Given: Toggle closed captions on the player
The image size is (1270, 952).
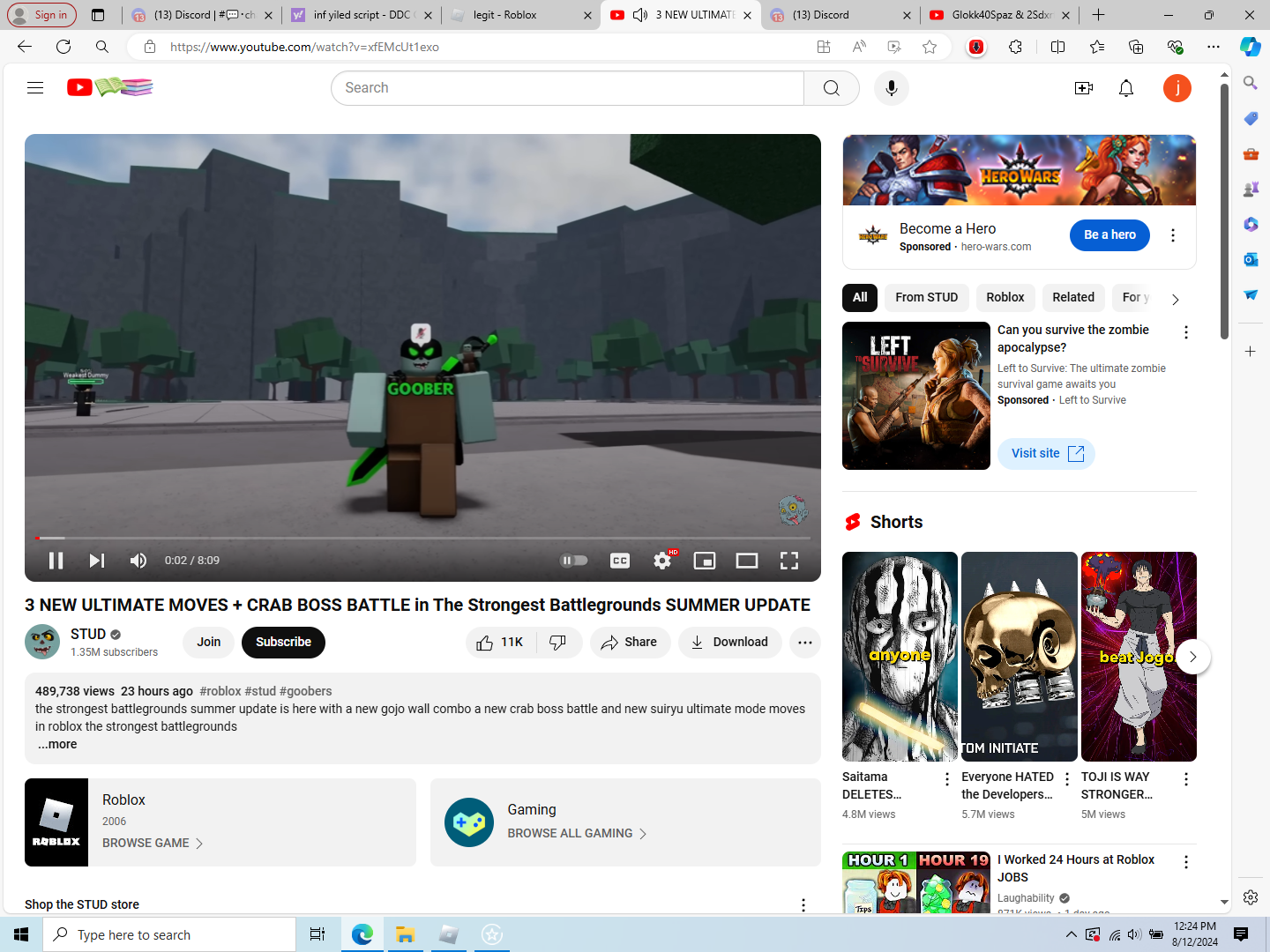Looking at the screenshot, I should [620, 561].
